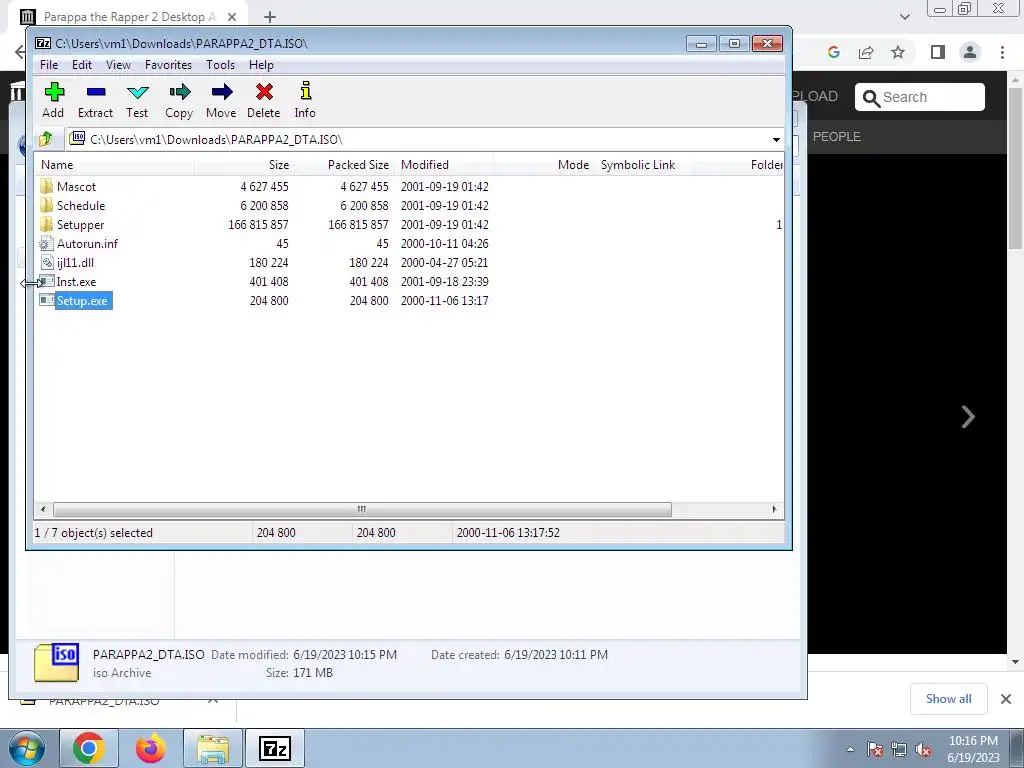The image size is (1024, 768).
Task: Click the horizontal scrollbar right arrow
Action: tap(775, 509)
